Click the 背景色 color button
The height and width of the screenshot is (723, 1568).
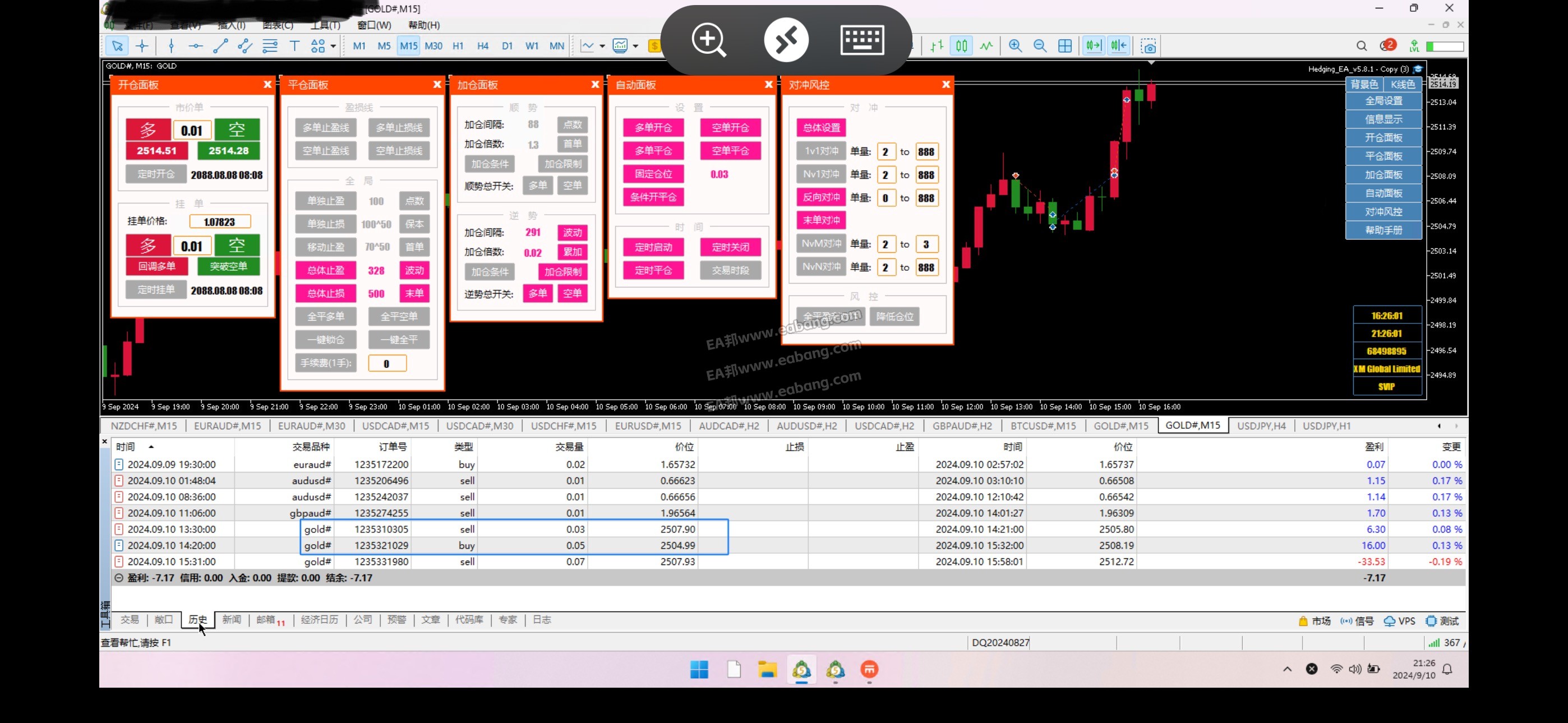tap(1364, 84)
